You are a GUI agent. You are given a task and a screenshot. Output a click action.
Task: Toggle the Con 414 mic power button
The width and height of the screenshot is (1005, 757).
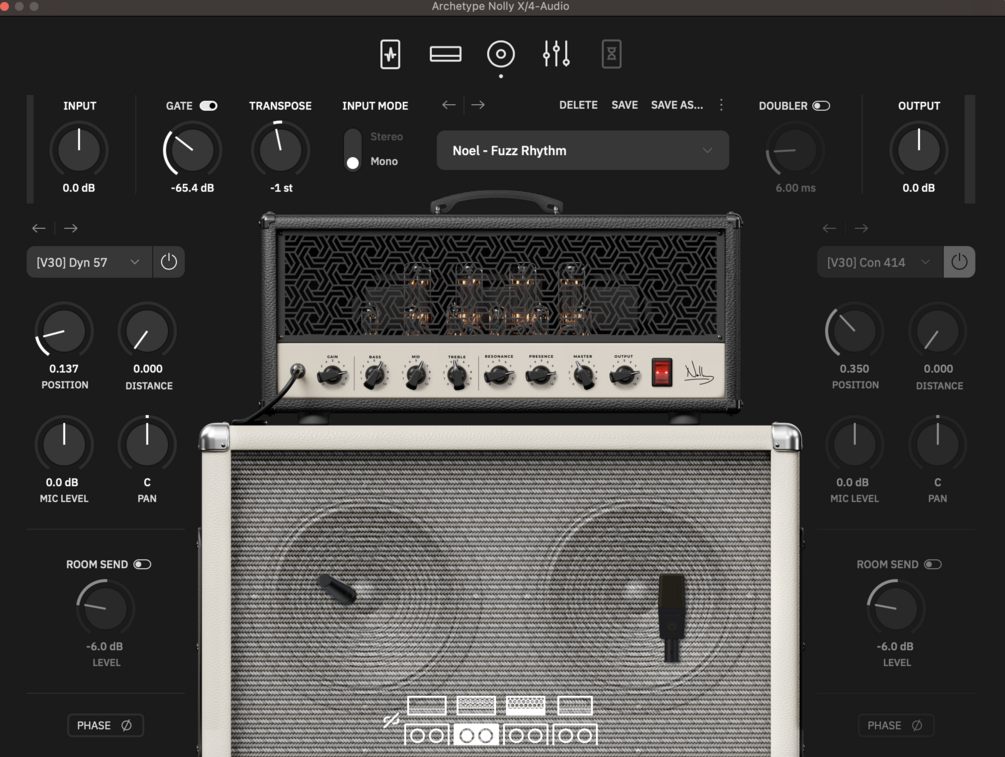[959, 262]
